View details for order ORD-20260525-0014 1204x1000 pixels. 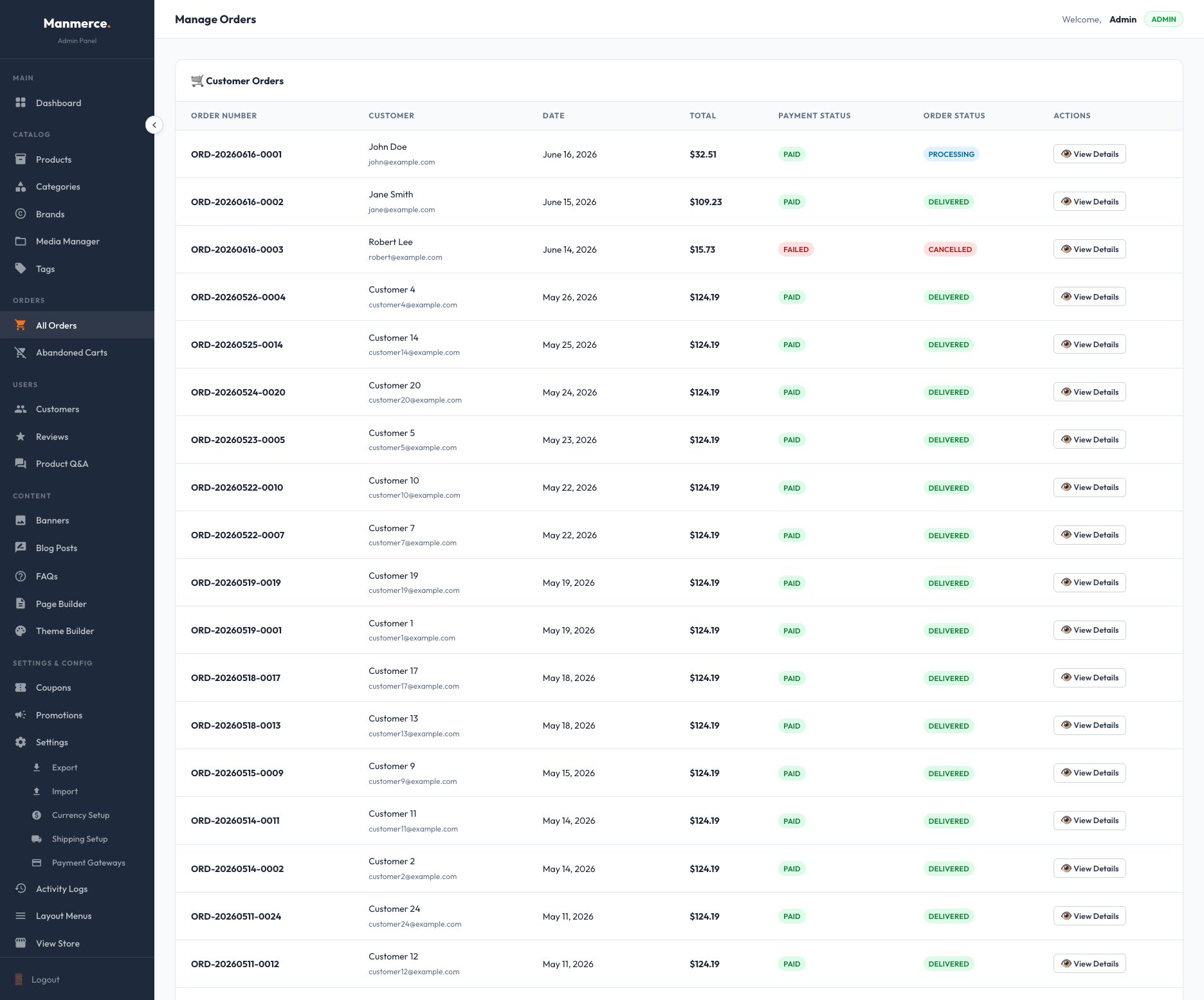click(1090, 344)
